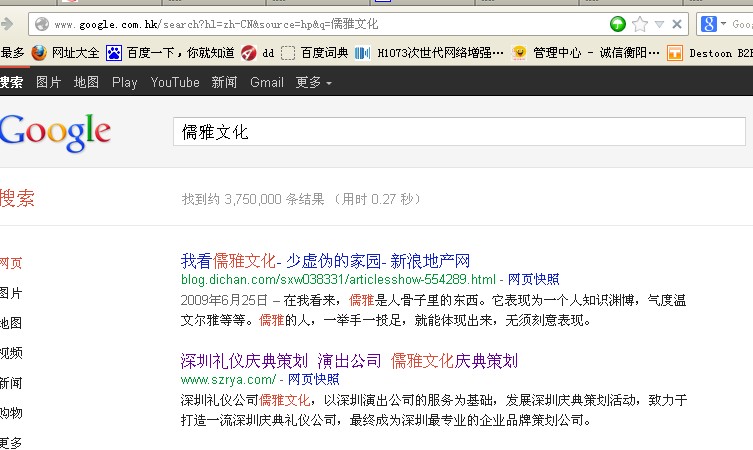Open Play in Google top bar
The width and height of the screenshot is (753, 450).
(x=125, y=83)
